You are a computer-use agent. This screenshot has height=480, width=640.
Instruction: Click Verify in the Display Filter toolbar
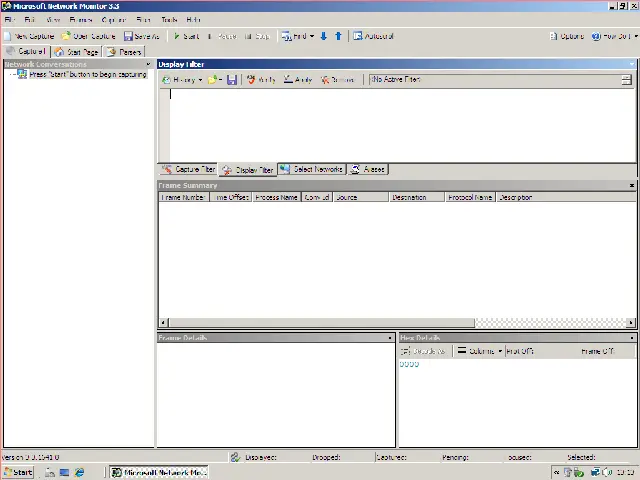pyautogui.click(x=261, y=80)
